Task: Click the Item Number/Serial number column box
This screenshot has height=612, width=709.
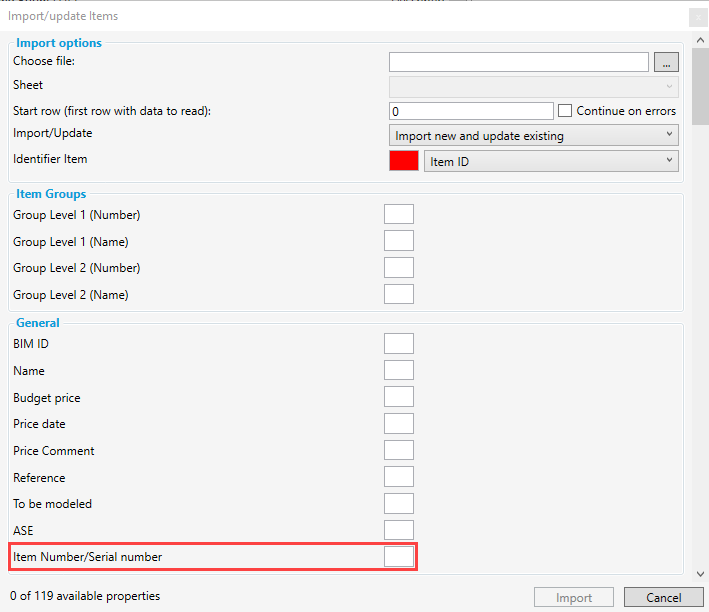Action: click(399, 557)
